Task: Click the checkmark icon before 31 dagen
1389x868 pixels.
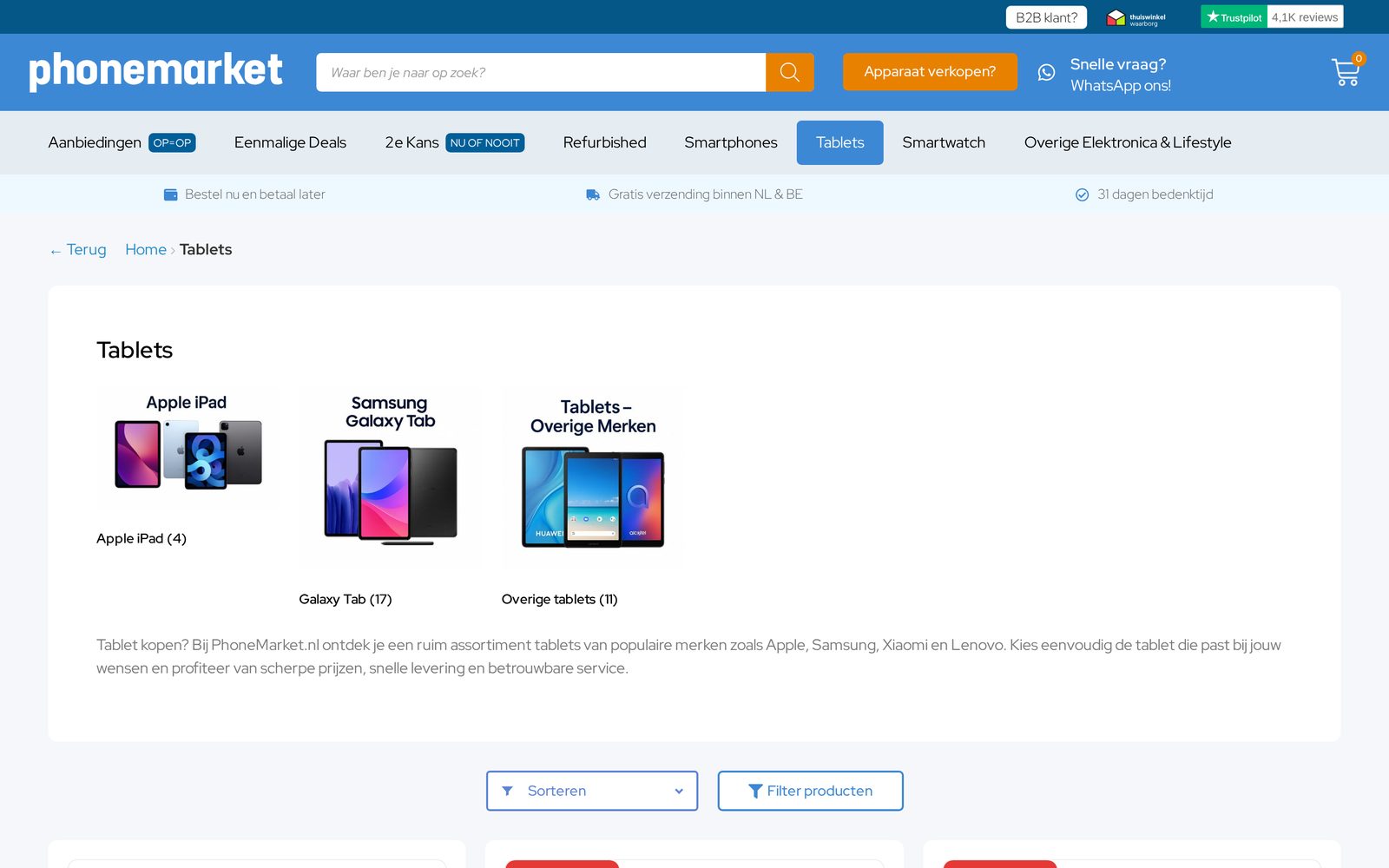Action: point(1082,194)
